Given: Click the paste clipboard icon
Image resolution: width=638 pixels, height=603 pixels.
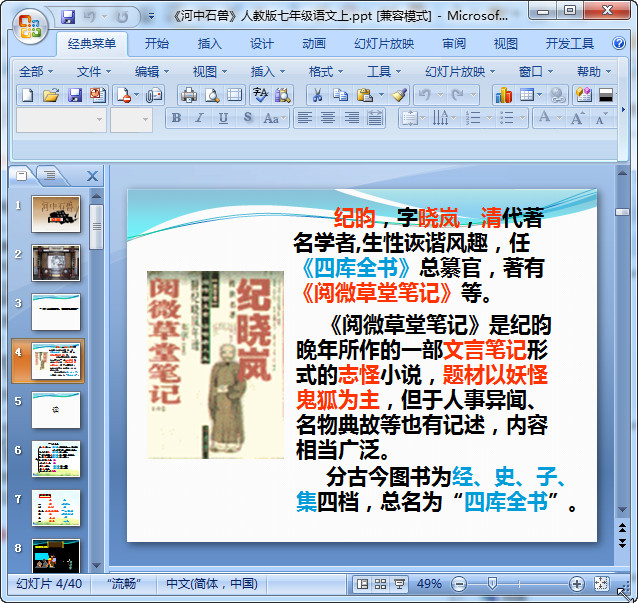Looking at the screenshot, I should tap(365, 95).
